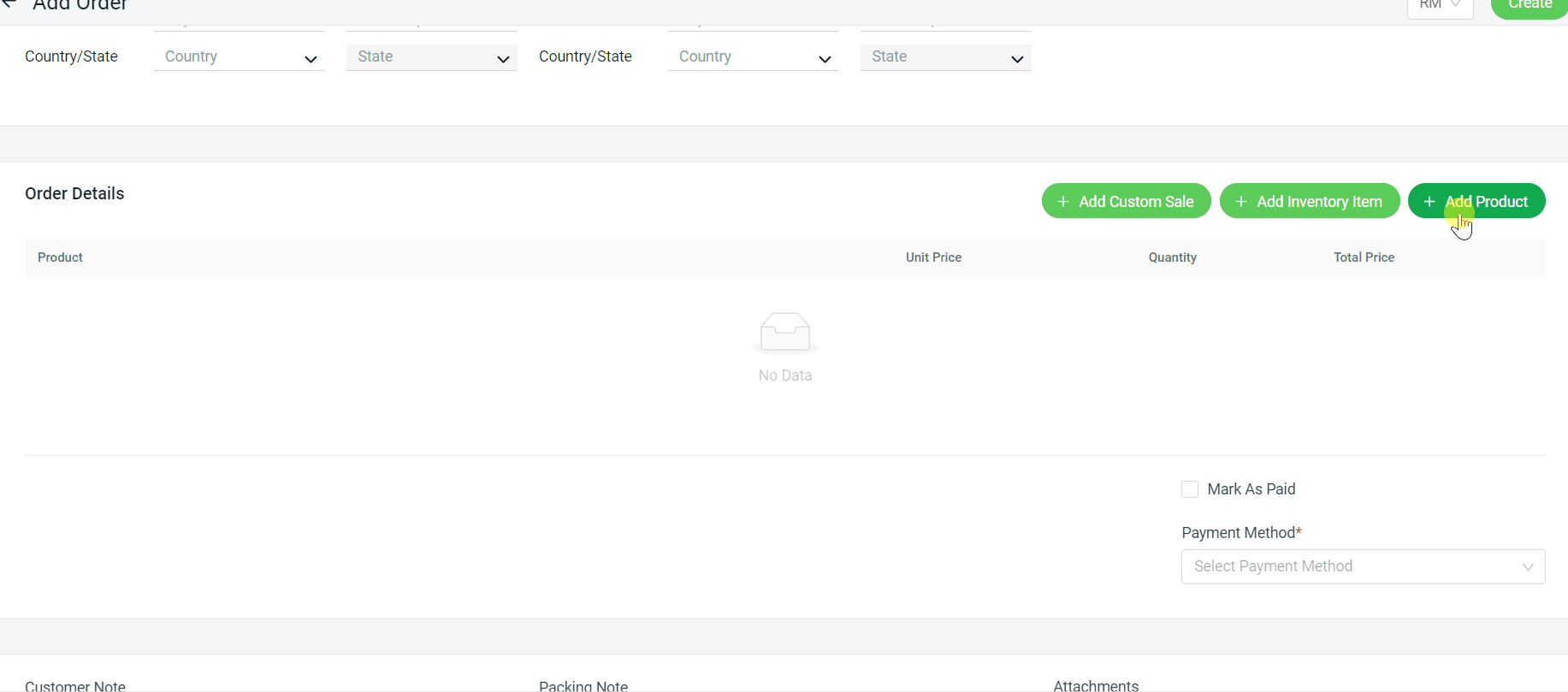
Task: Click the Total Price column header
Action: (1364, 257)
